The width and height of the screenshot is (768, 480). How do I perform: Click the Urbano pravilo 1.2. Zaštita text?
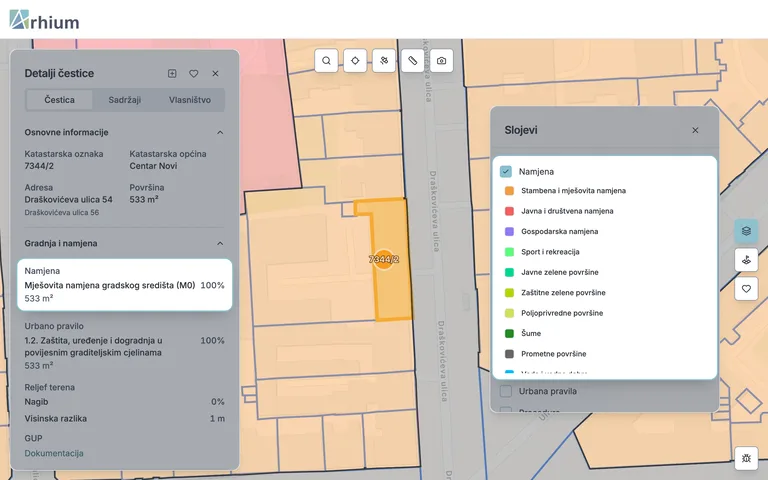pos(94,346)
